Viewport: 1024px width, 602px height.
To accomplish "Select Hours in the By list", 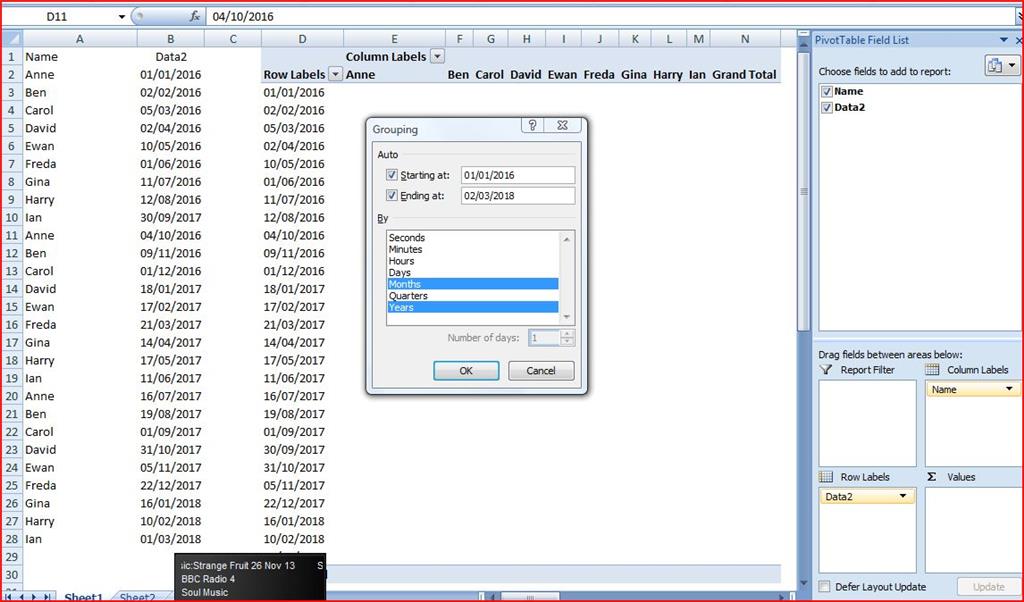I will 473,261.
